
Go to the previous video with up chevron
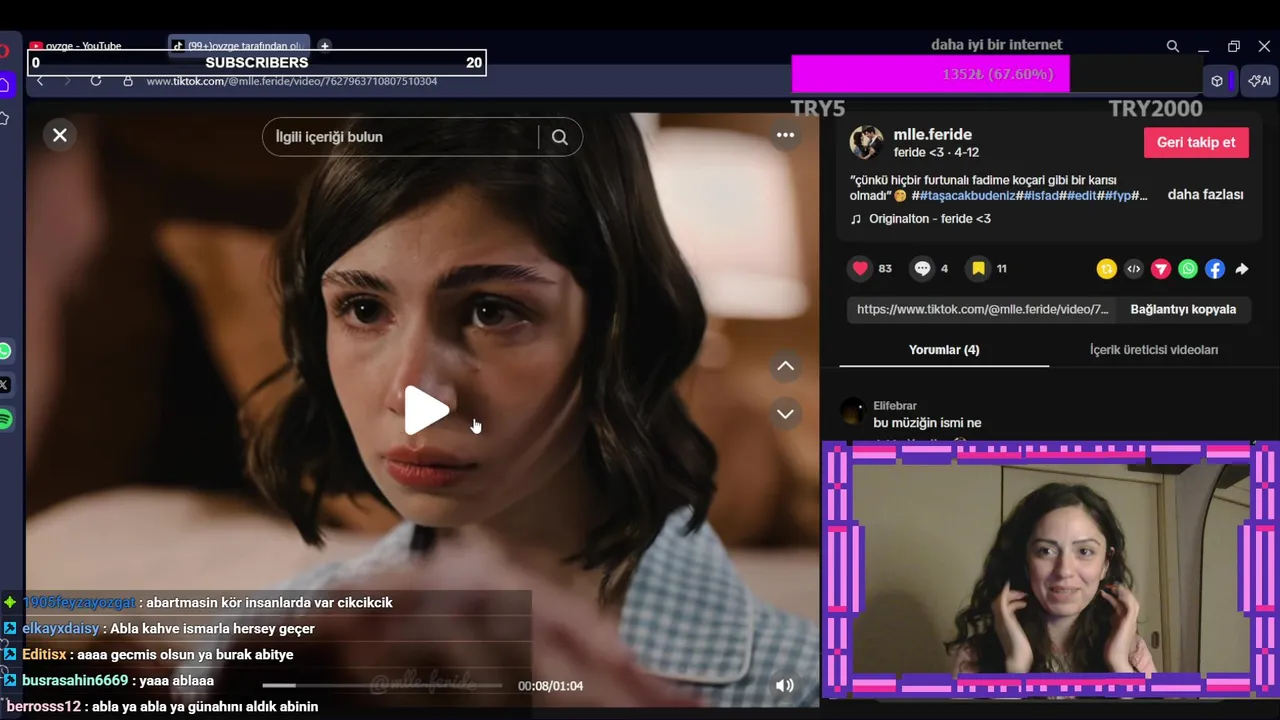(x=785, y=366)
